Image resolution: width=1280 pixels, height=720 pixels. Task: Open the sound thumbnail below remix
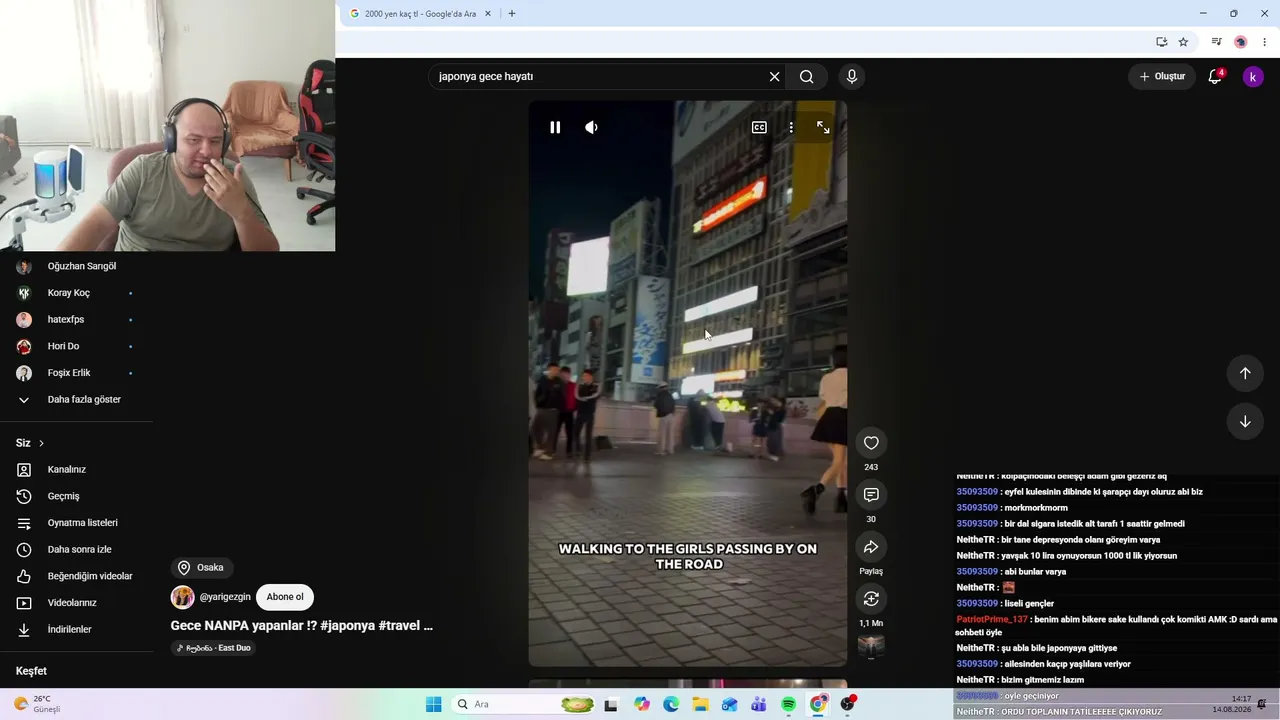pos(871,647)
